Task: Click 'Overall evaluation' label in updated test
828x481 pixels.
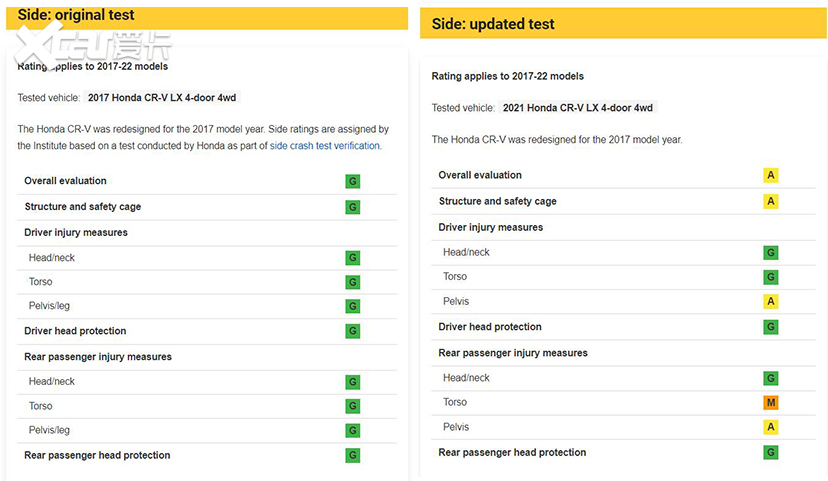Action: coord(480,175)
